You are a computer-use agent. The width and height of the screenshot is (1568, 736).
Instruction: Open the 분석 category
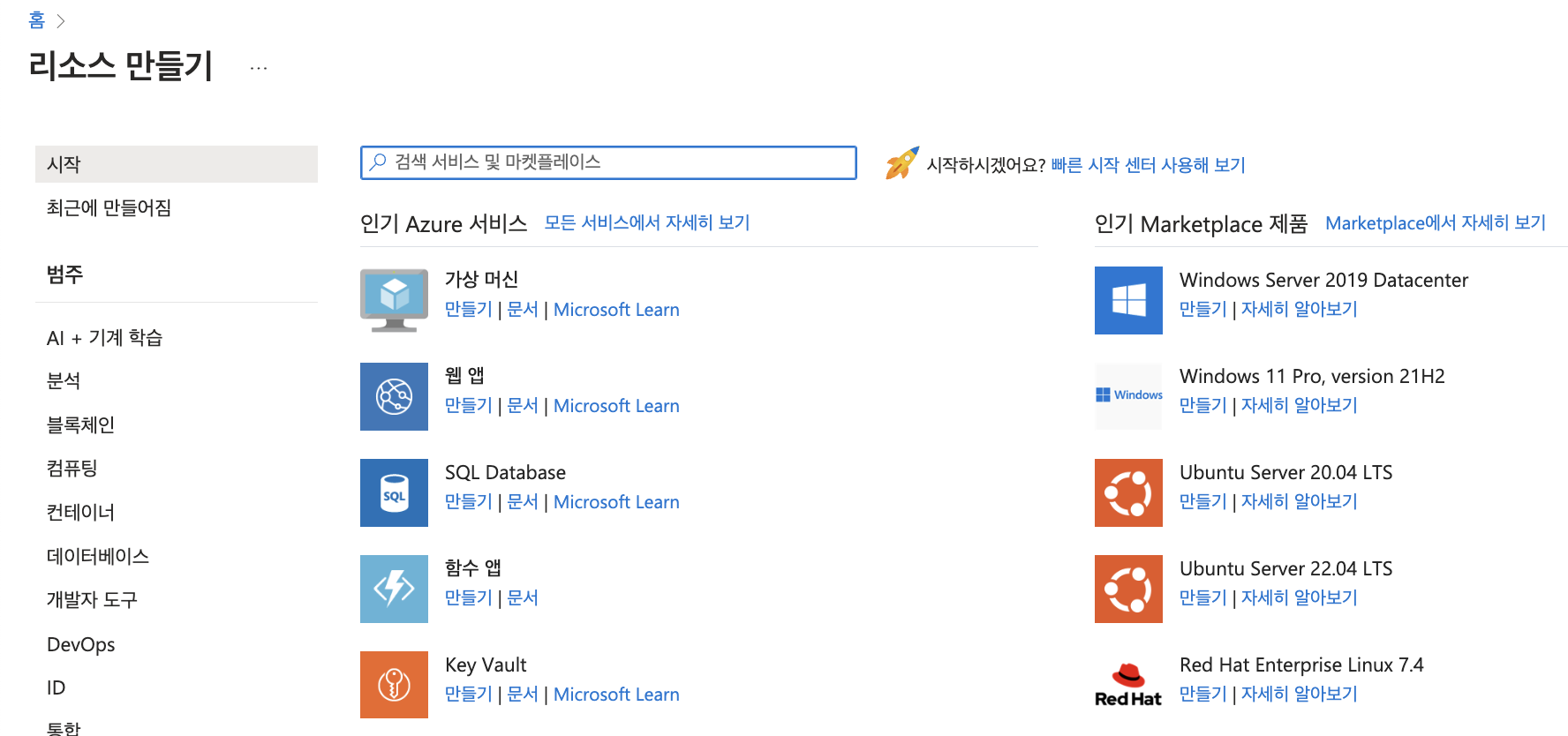pos(64,381)
